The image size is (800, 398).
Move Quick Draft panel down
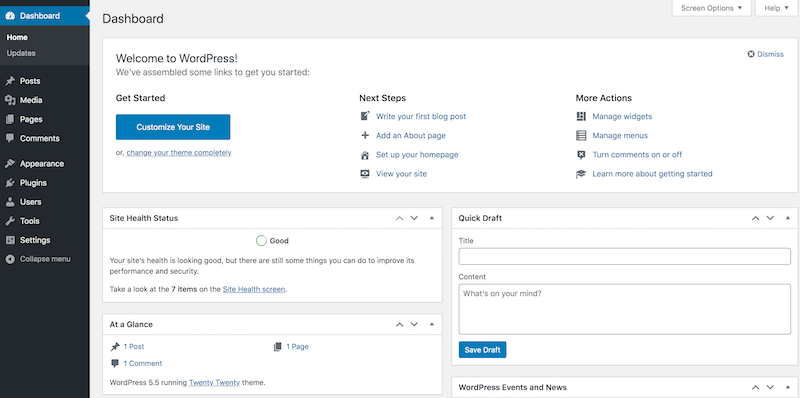click(770, 218)
